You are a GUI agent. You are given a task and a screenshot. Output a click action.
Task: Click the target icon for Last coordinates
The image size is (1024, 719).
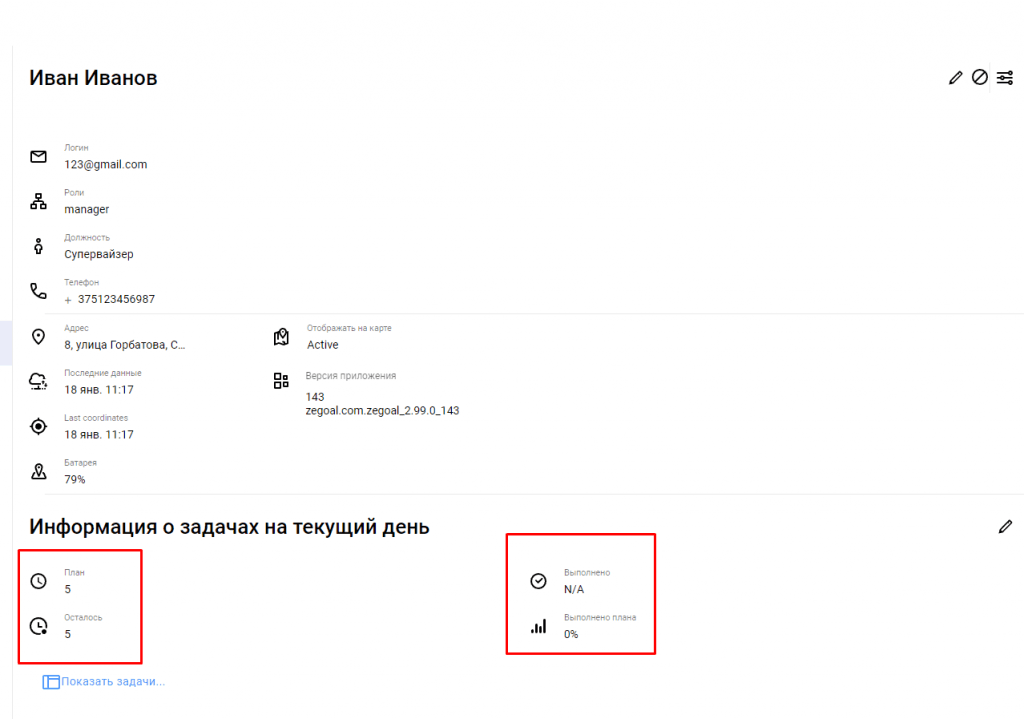[x=39, y=426]
